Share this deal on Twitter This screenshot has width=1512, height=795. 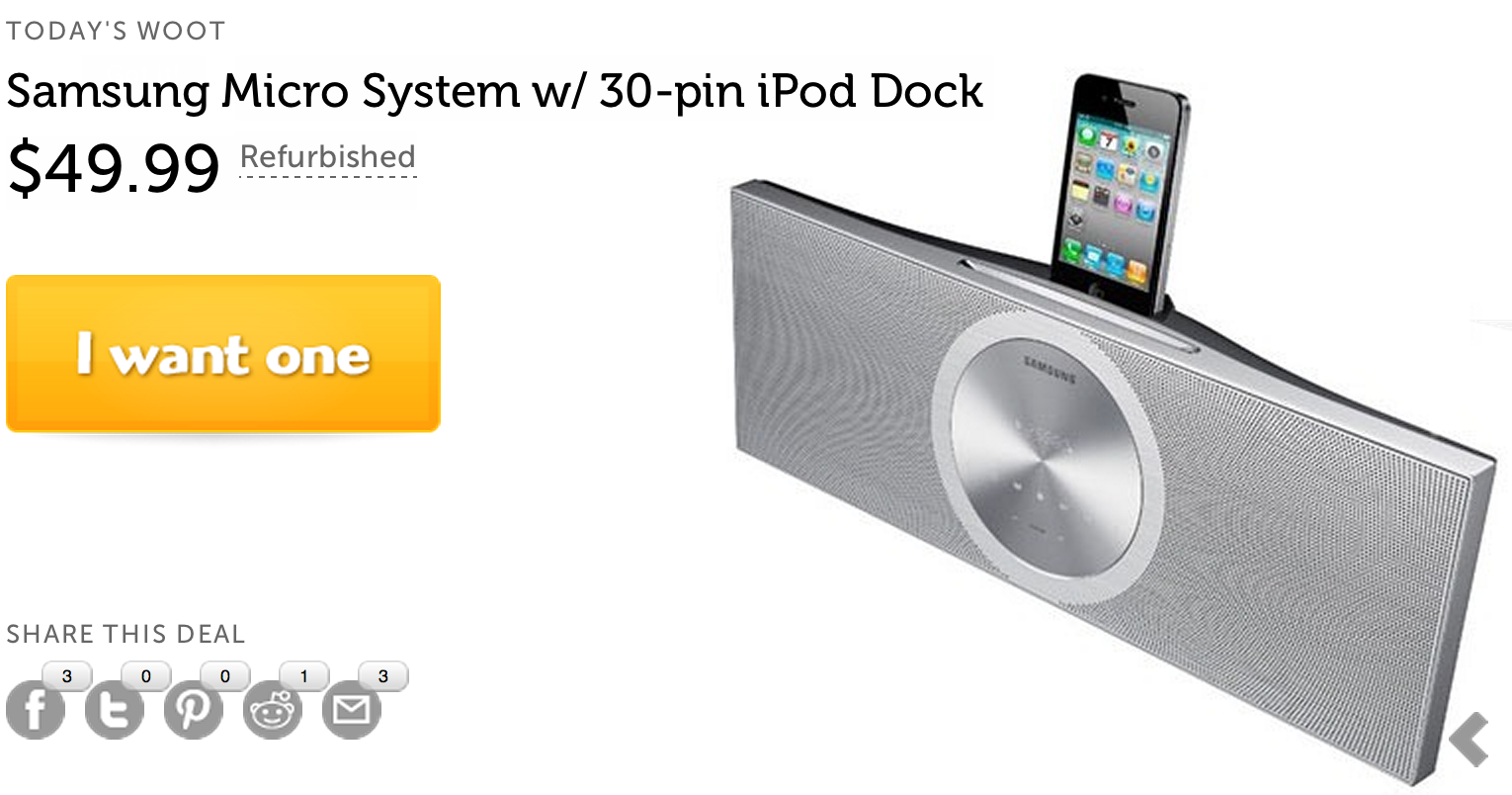click(115, 710)
